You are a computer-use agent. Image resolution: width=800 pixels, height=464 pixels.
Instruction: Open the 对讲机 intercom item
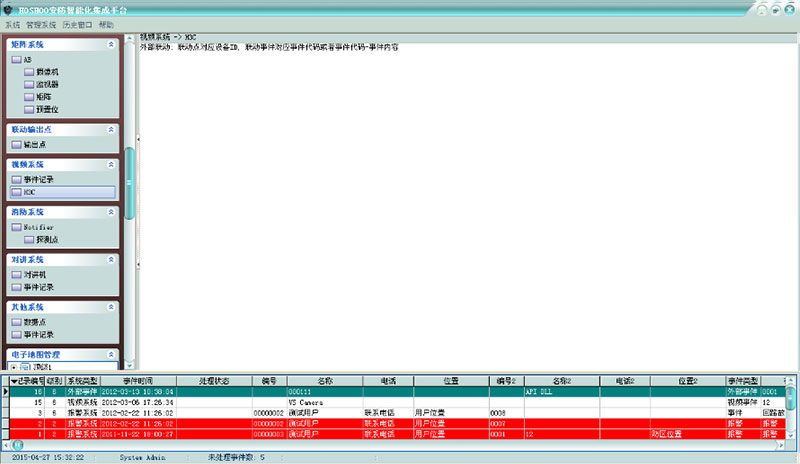(34, 274)
